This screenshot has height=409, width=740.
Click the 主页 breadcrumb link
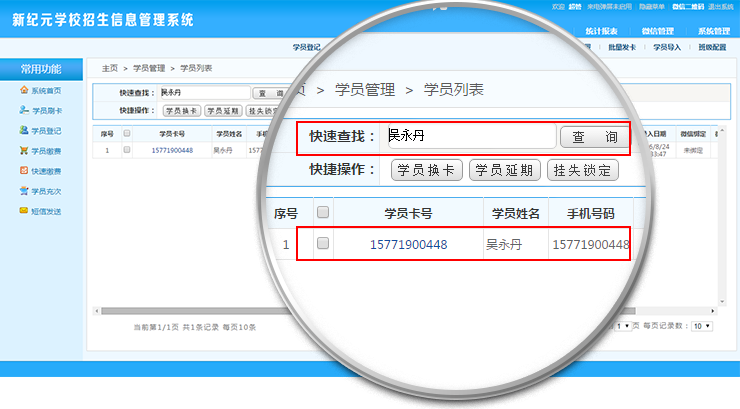109,68
